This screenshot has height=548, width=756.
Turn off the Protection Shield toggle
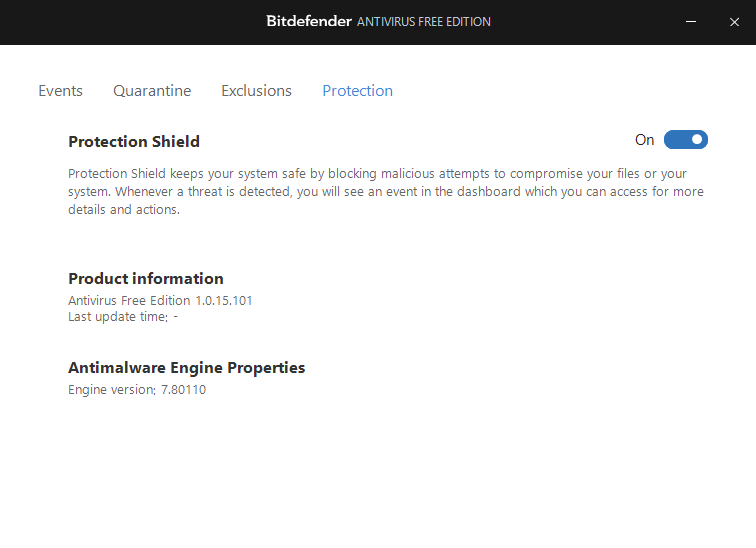[686, 140]
